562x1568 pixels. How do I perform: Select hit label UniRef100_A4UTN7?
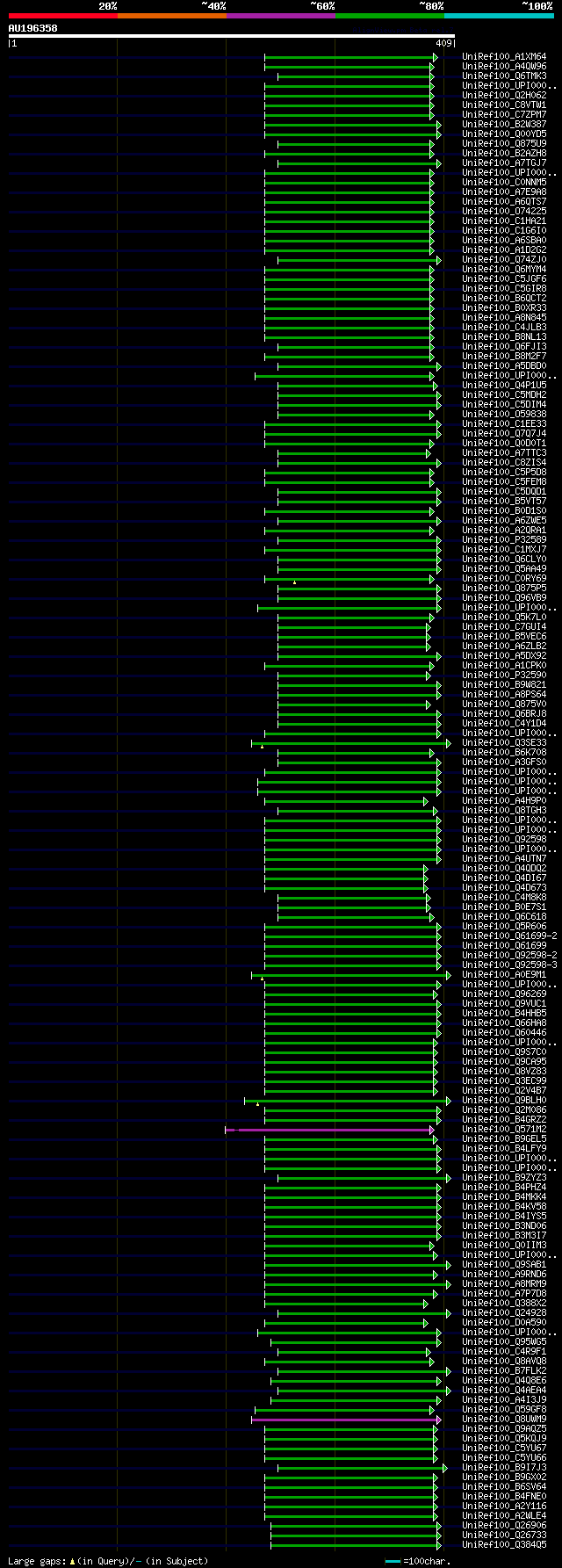(504, 859)
